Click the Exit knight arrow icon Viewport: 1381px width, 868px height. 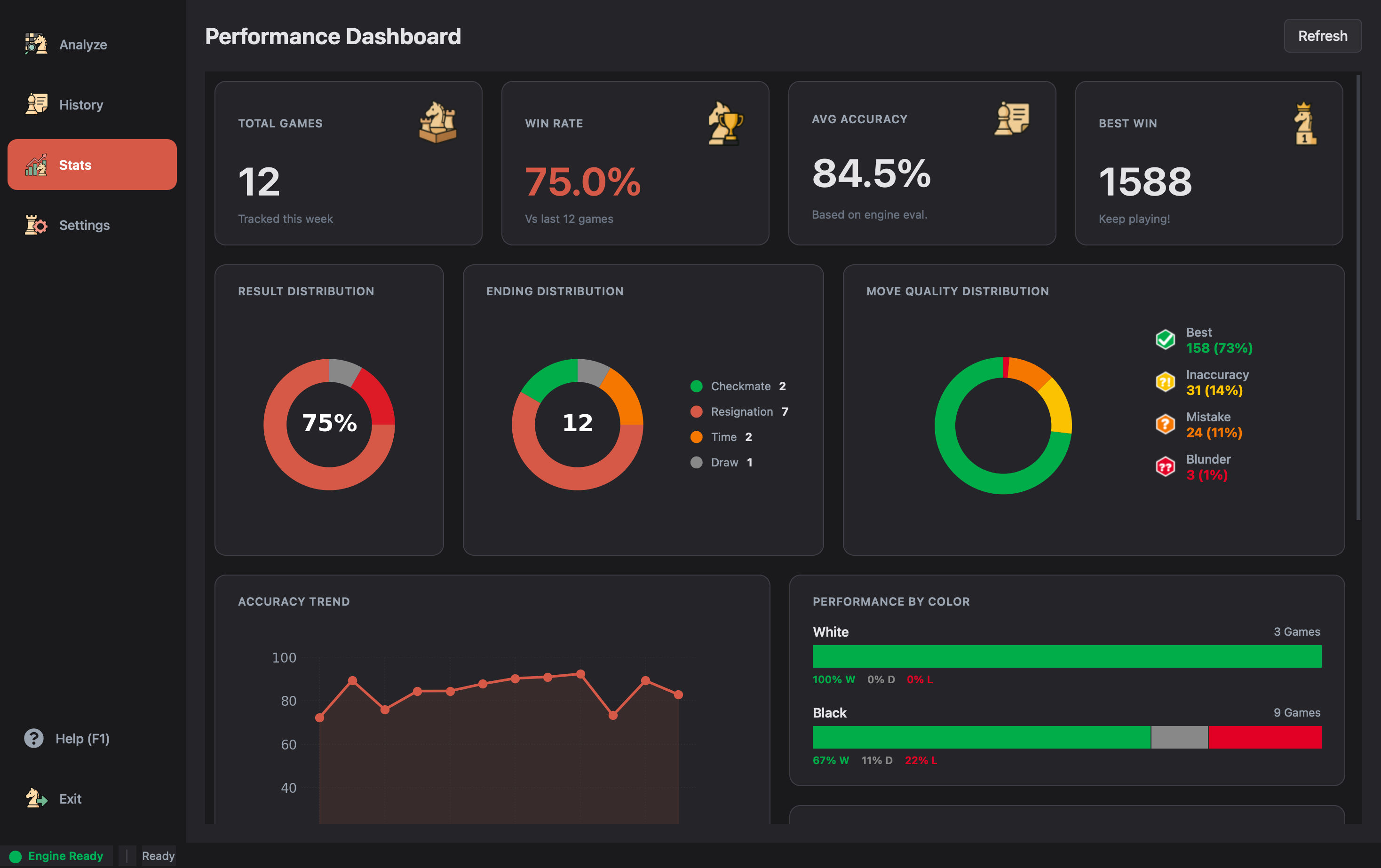36,798
